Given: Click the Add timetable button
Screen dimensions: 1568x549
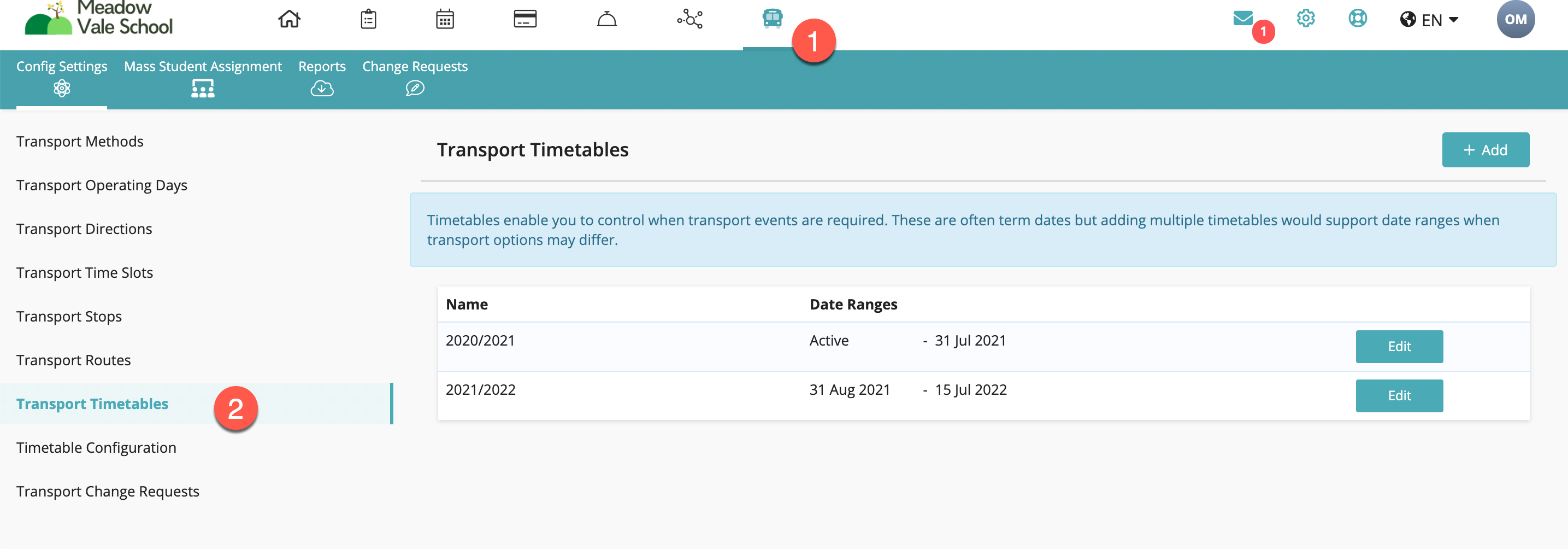Looking at the screenshot, I should [1484, 150].
